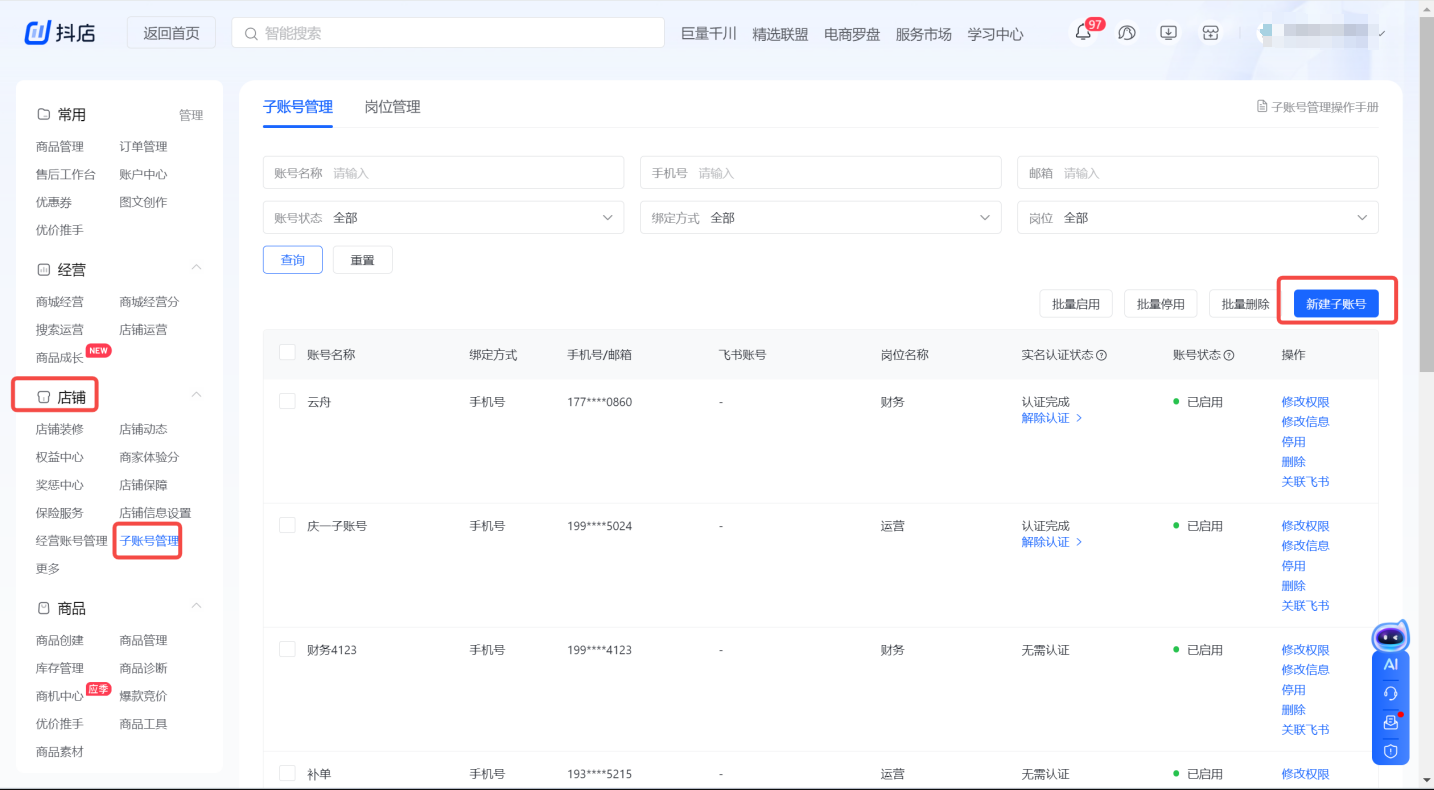Click 更多 under the 店铺 section

[48, 569]
